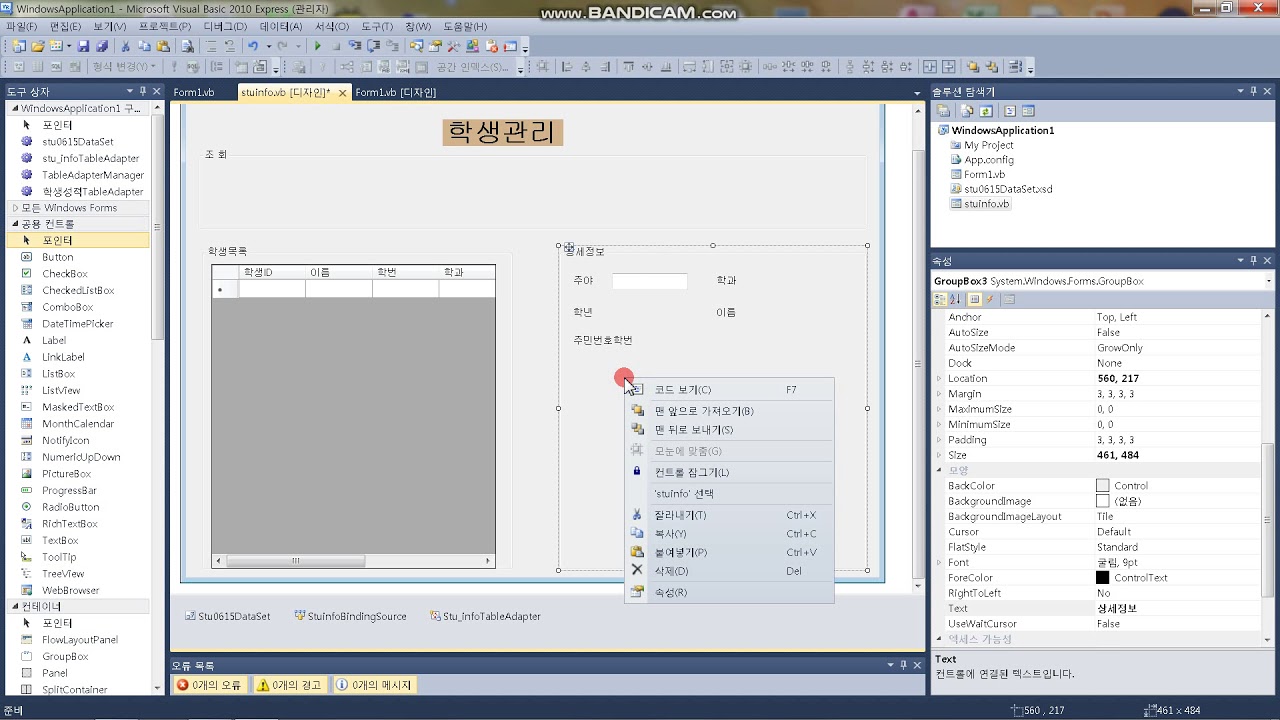Sort properties alphabetically with A-Z icon

point(955,299)
